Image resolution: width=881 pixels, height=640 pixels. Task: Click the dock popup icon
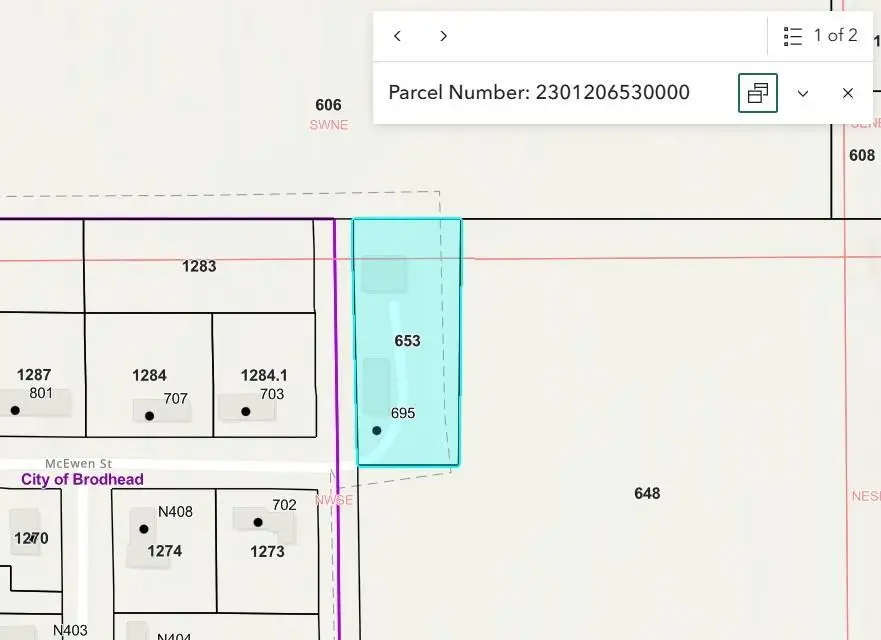pyautogui.click(x=757, y=93)
